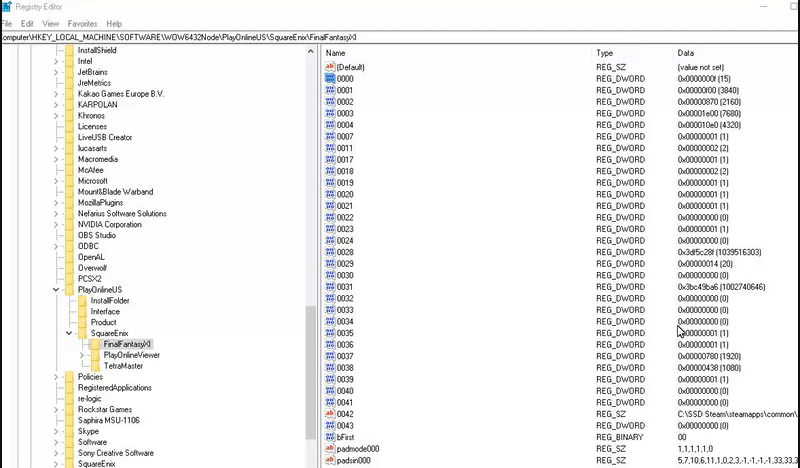Collapse the PlayOnlineUS tree node

[x=56, y=290]
